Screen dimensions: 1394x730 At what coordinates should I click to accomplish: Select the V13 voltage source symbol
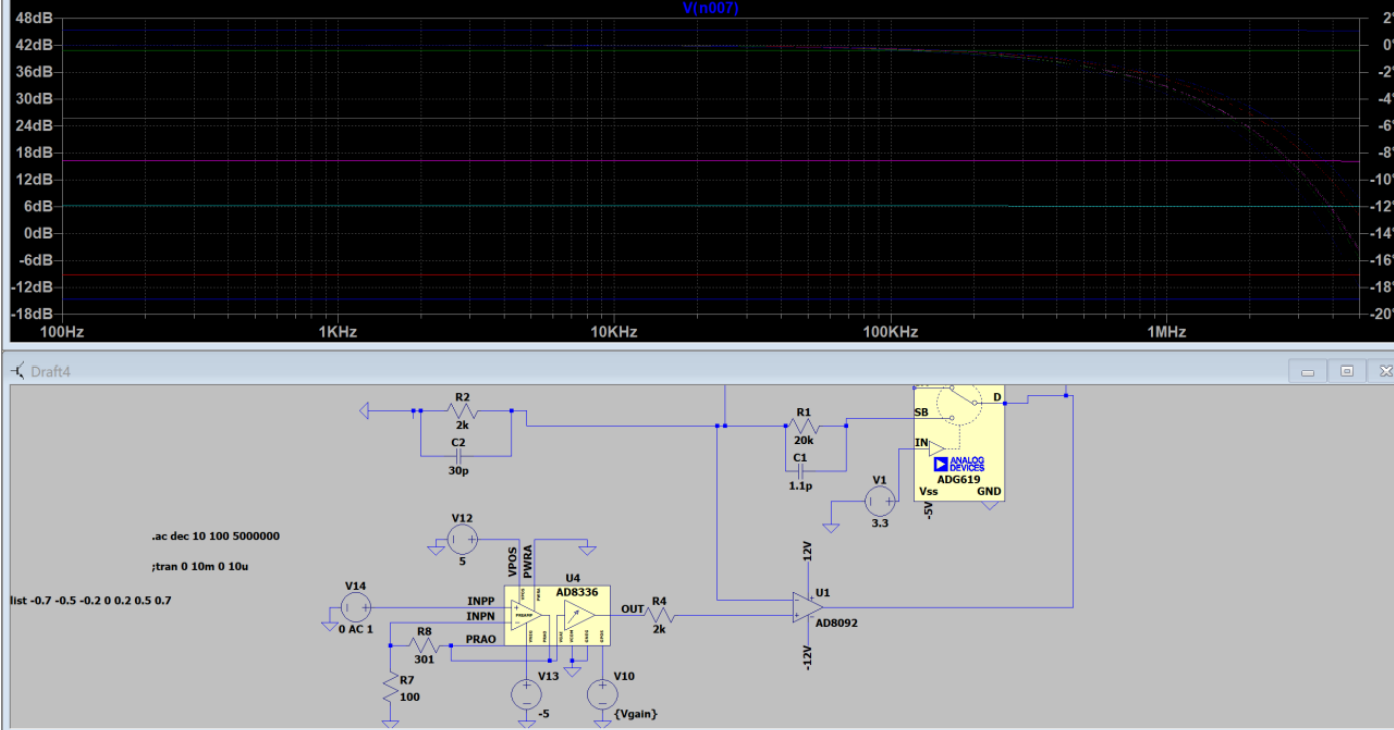525,693
